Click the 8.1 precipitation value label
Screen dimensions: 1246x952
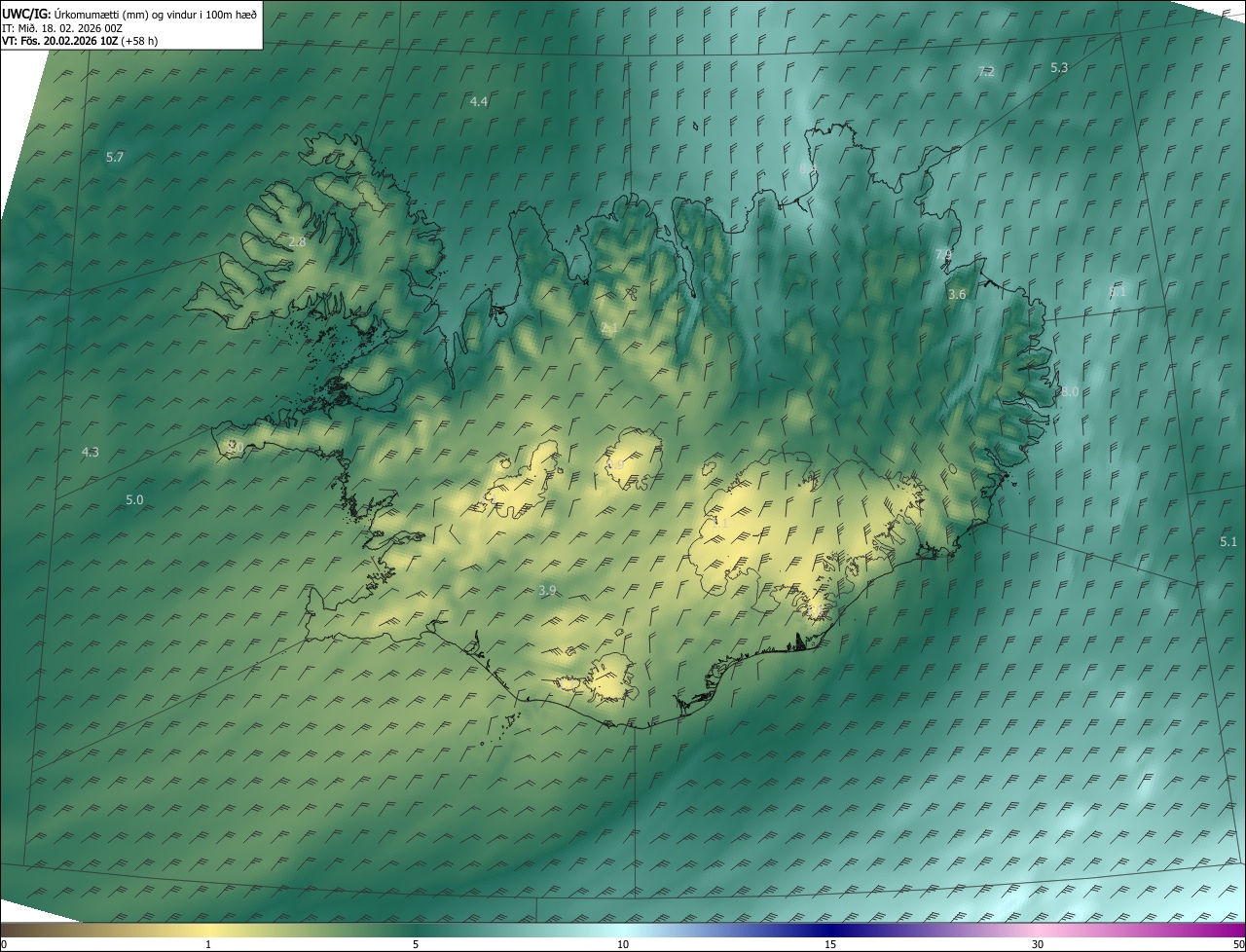pyautogui.click(x=1118, y=291)
